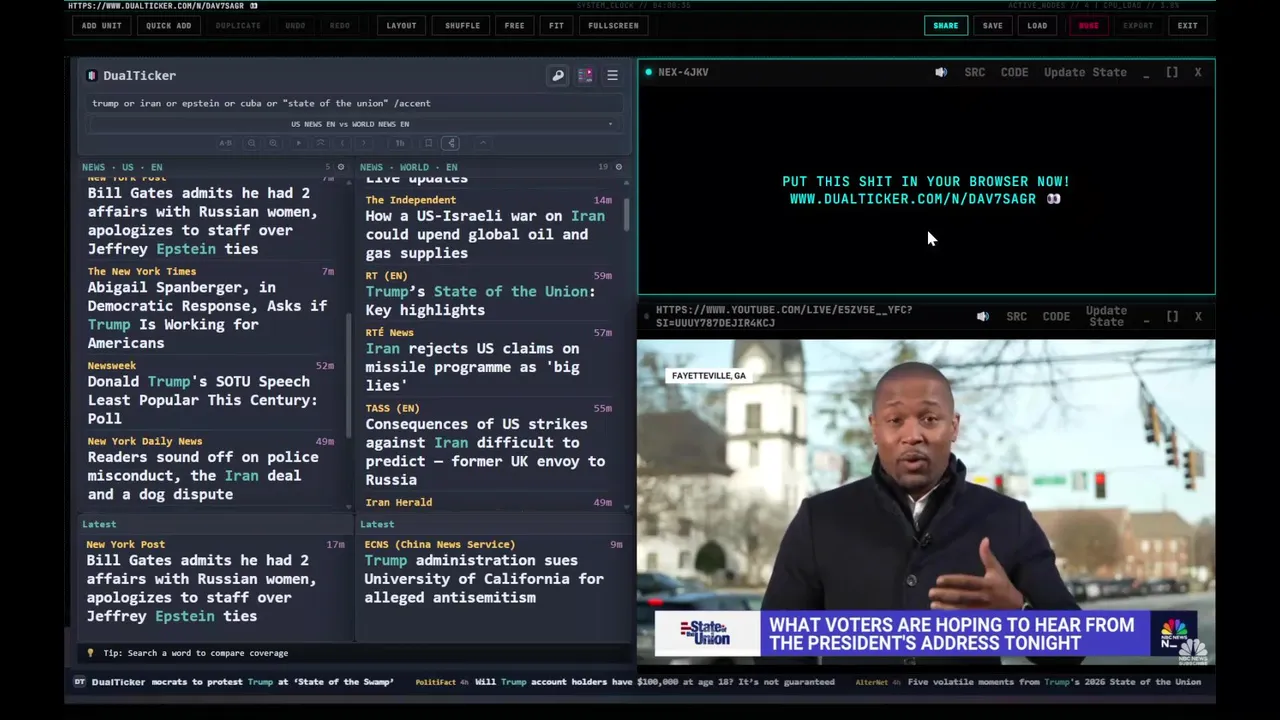
Task: Click the bookmark icon in ticker toolbar
Action: tap(428, 143)
